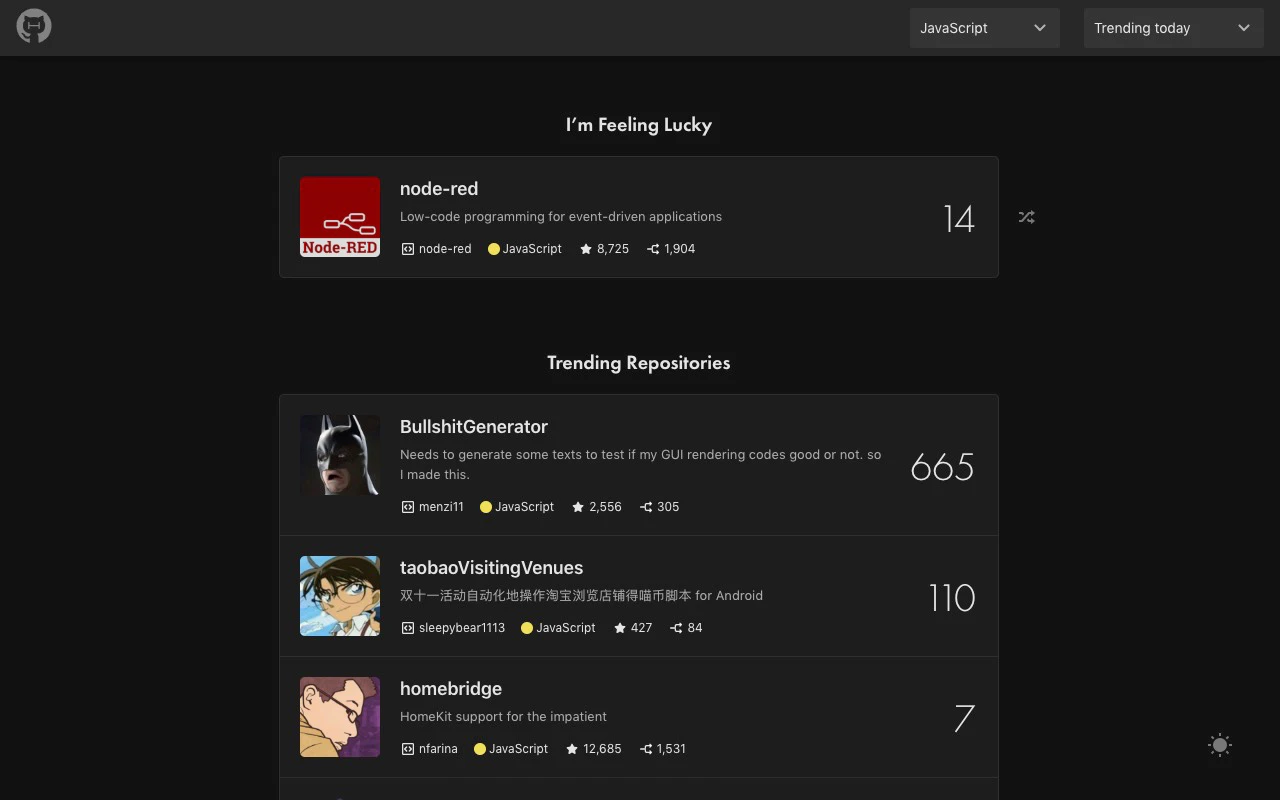Click the taobaoVisitingVenues avatar image
Viewport: 1280px width, 800px height.
(340, 596)
